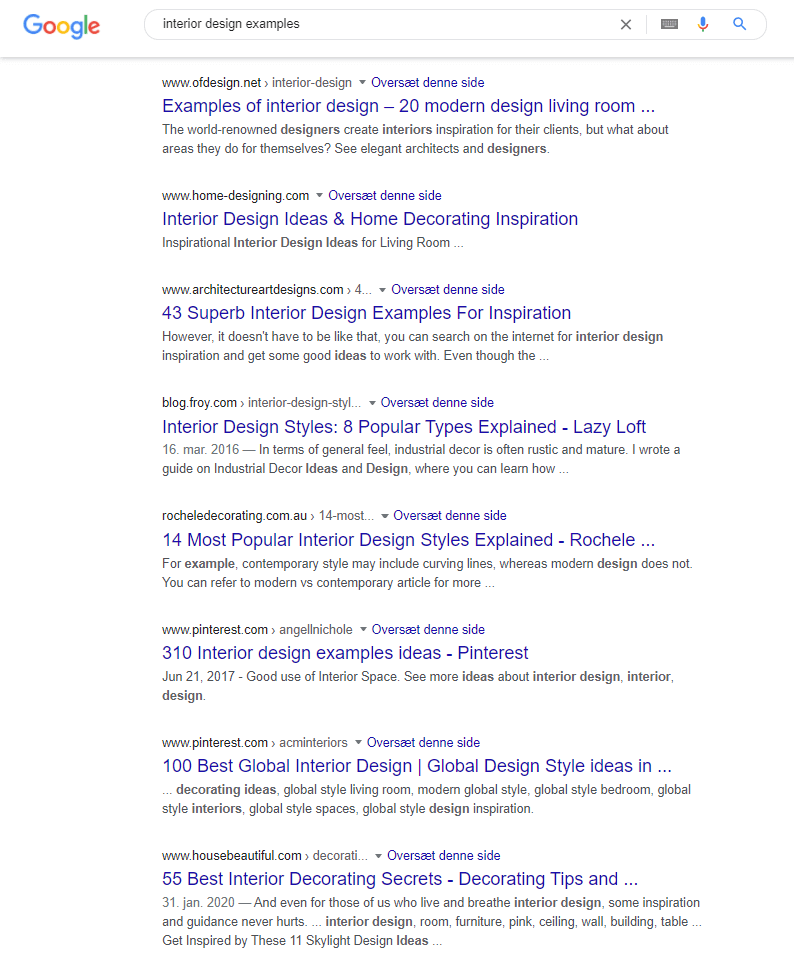Open 'Examples of interior design – 20 modern' result

[x=409, y=106]
